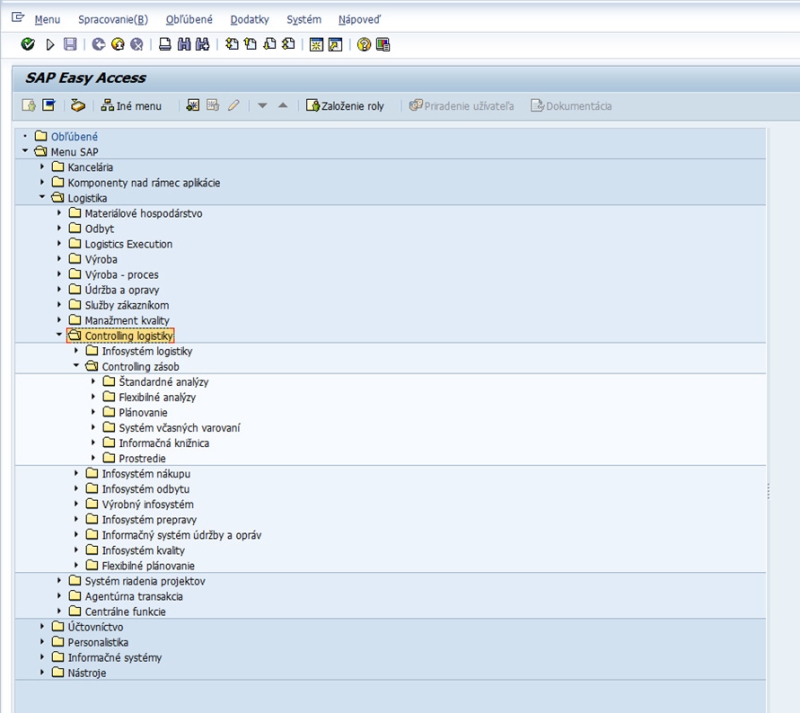
Task: Open the Menu menu
Action: coord(47,19)
